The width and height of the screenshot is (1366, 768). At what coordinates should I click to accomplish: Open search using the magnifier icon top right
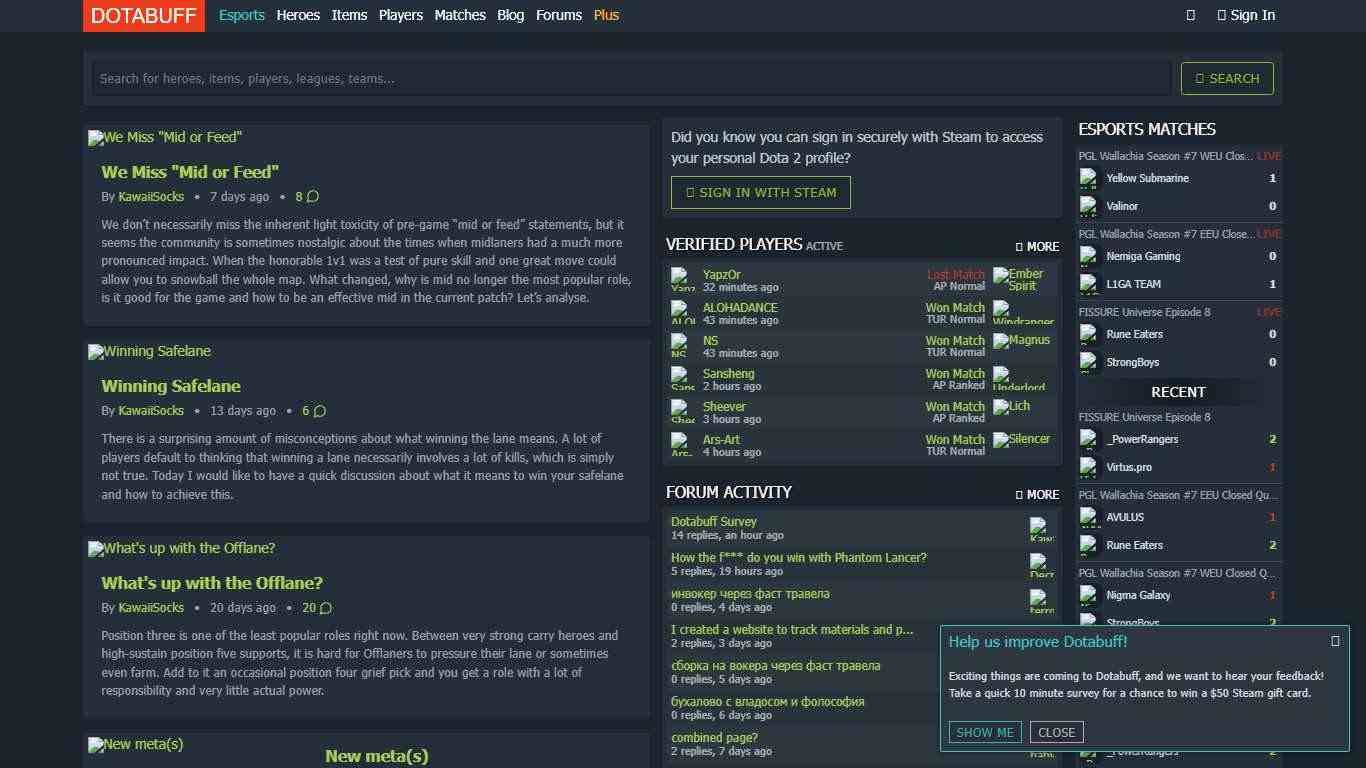(x=1189, y=15)
